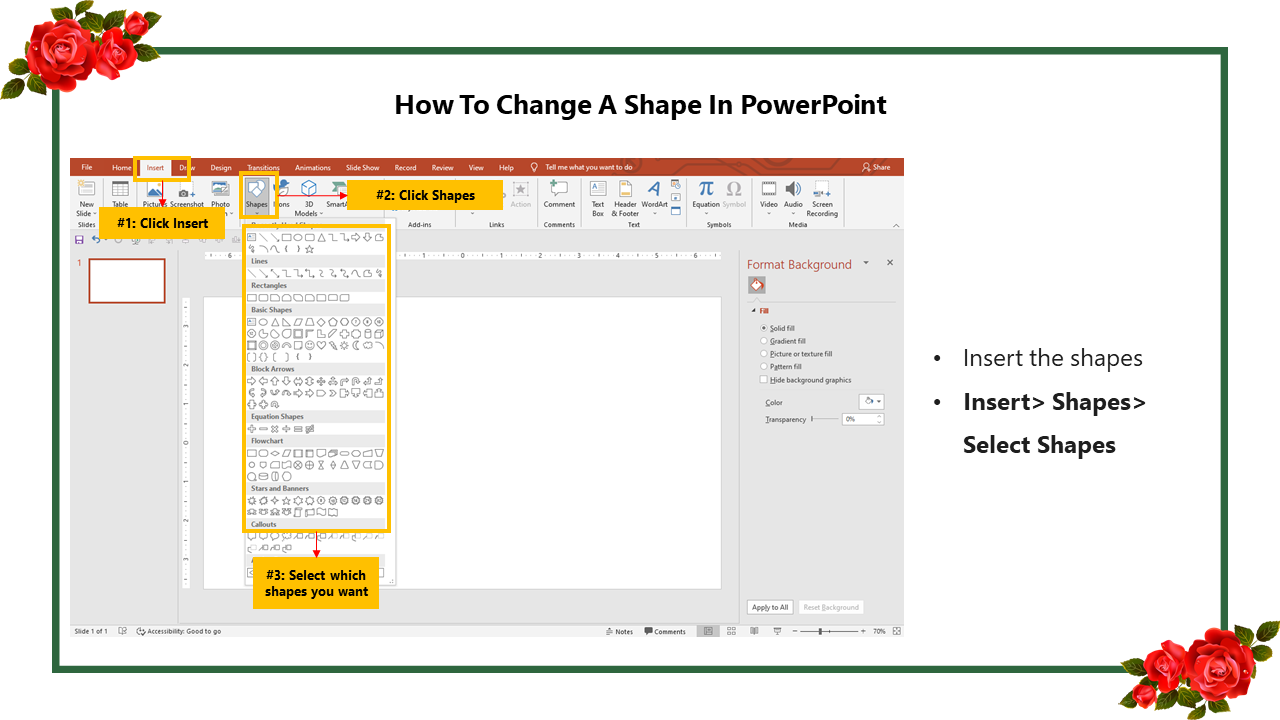Open the Review tab
1280x720 pixels.
coord(443,168)
